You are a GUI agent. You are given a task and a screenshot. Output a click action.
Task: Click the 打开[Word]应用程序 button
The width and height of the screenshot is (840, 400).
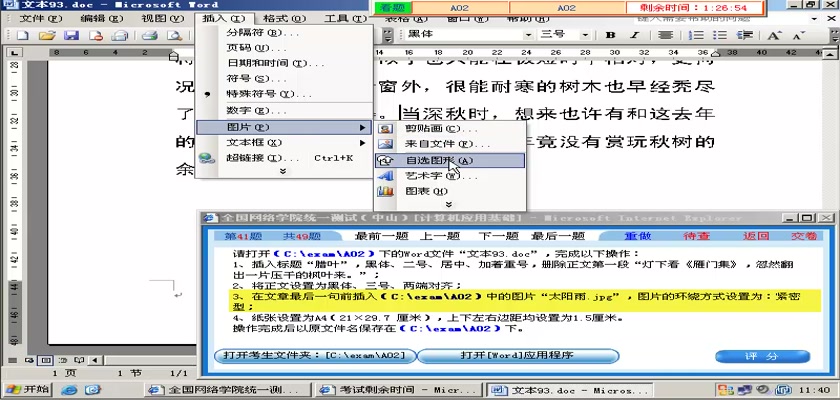tap(518, 356)
